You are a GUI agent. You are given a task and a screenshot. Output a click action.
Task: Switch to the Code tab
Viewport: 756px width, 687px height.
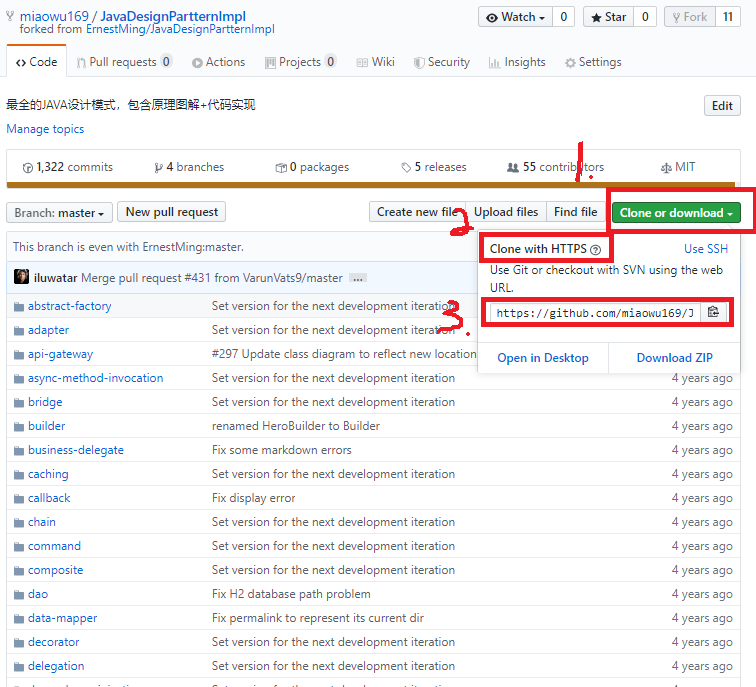pos(37,62)
